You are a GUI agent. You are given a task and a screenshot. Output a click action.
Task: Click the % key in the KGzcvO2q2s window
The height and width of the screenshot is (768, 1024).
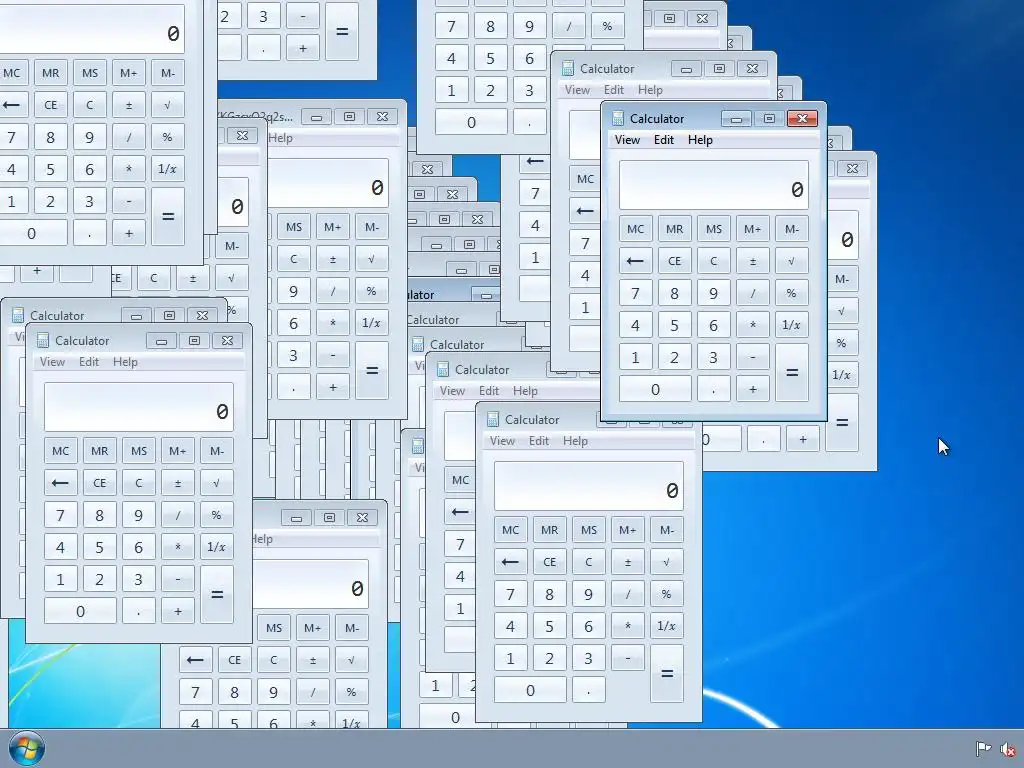pyautogui.click(x=372, y=291)
